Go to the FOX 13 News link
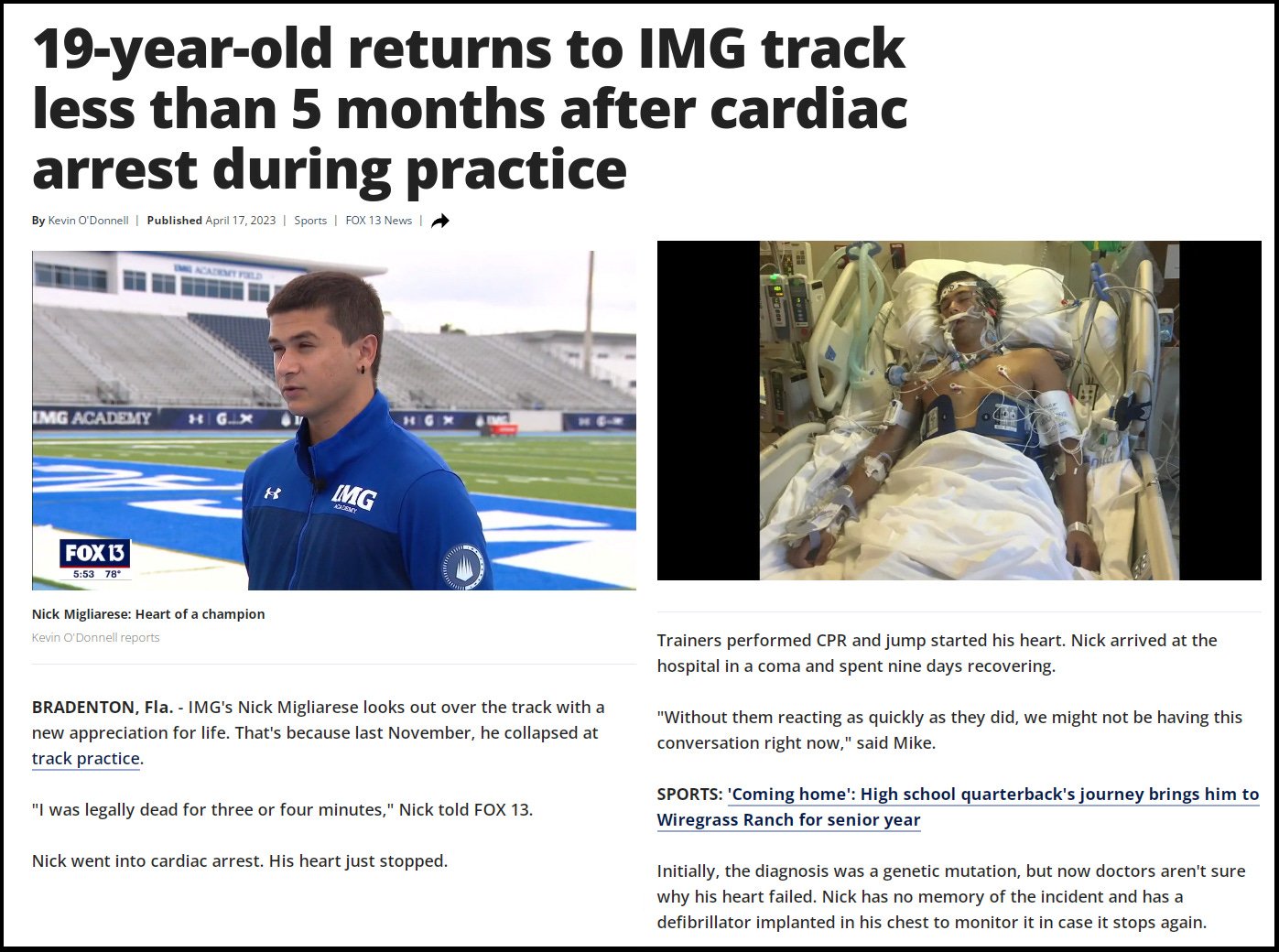 coord(379,221)
